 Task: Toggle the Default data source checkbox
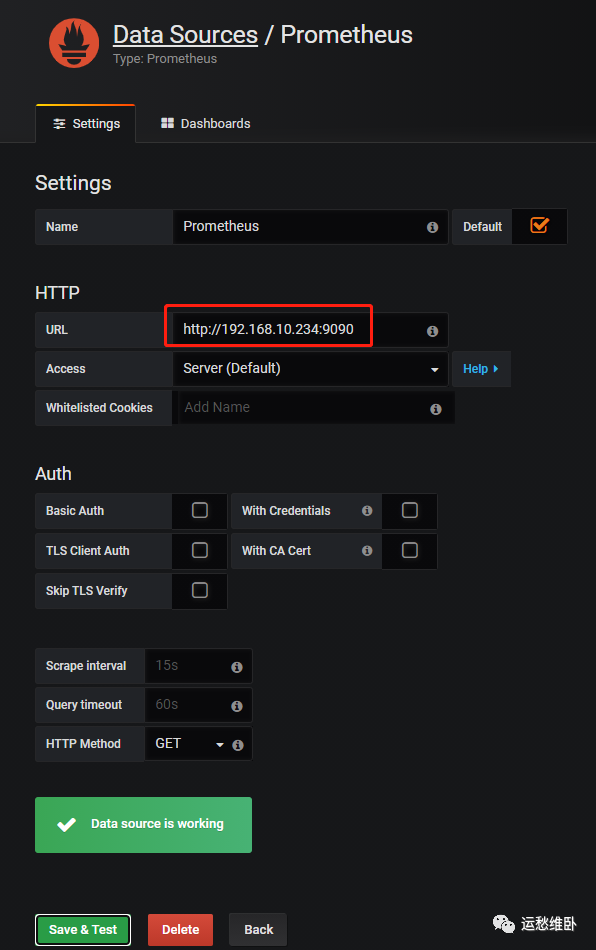tap(539, 225)
